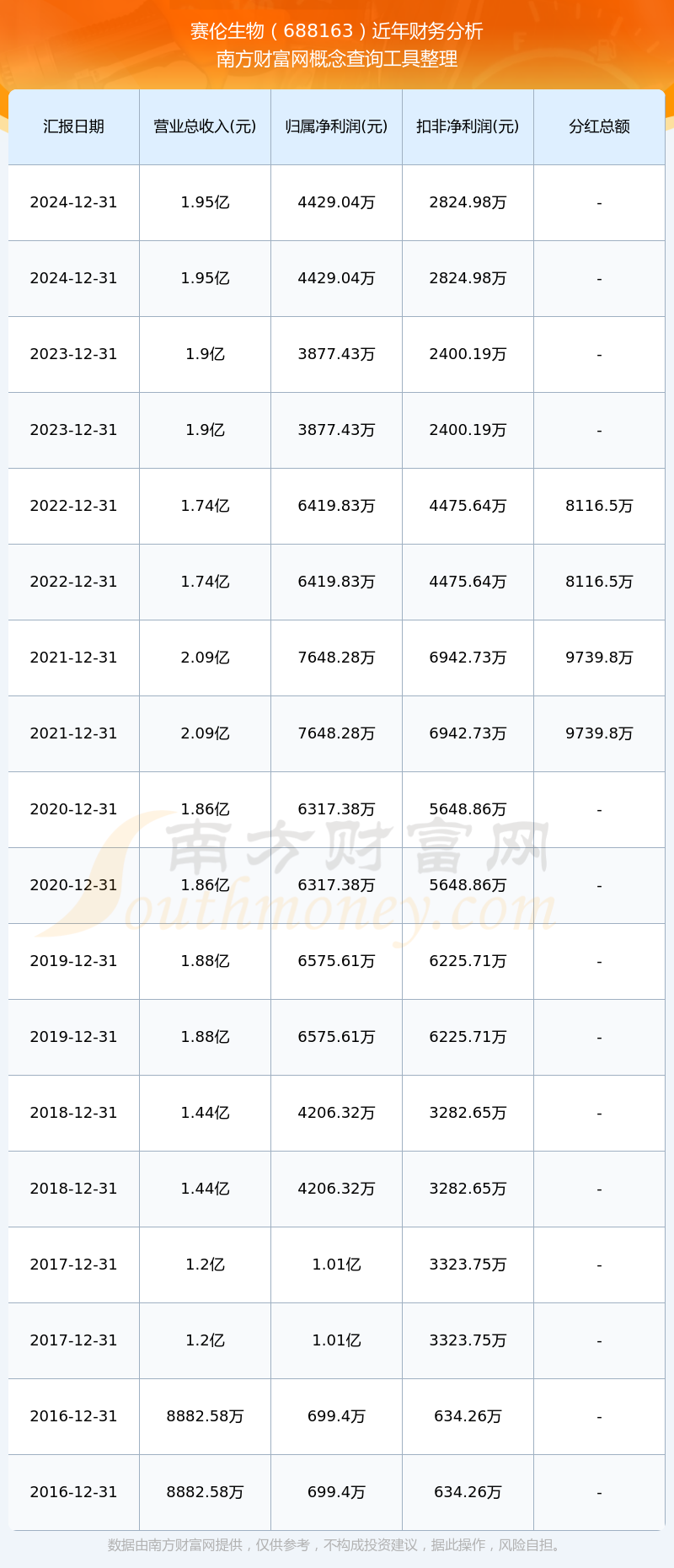Select the 营业总收入(元) column header

point(205,126)
